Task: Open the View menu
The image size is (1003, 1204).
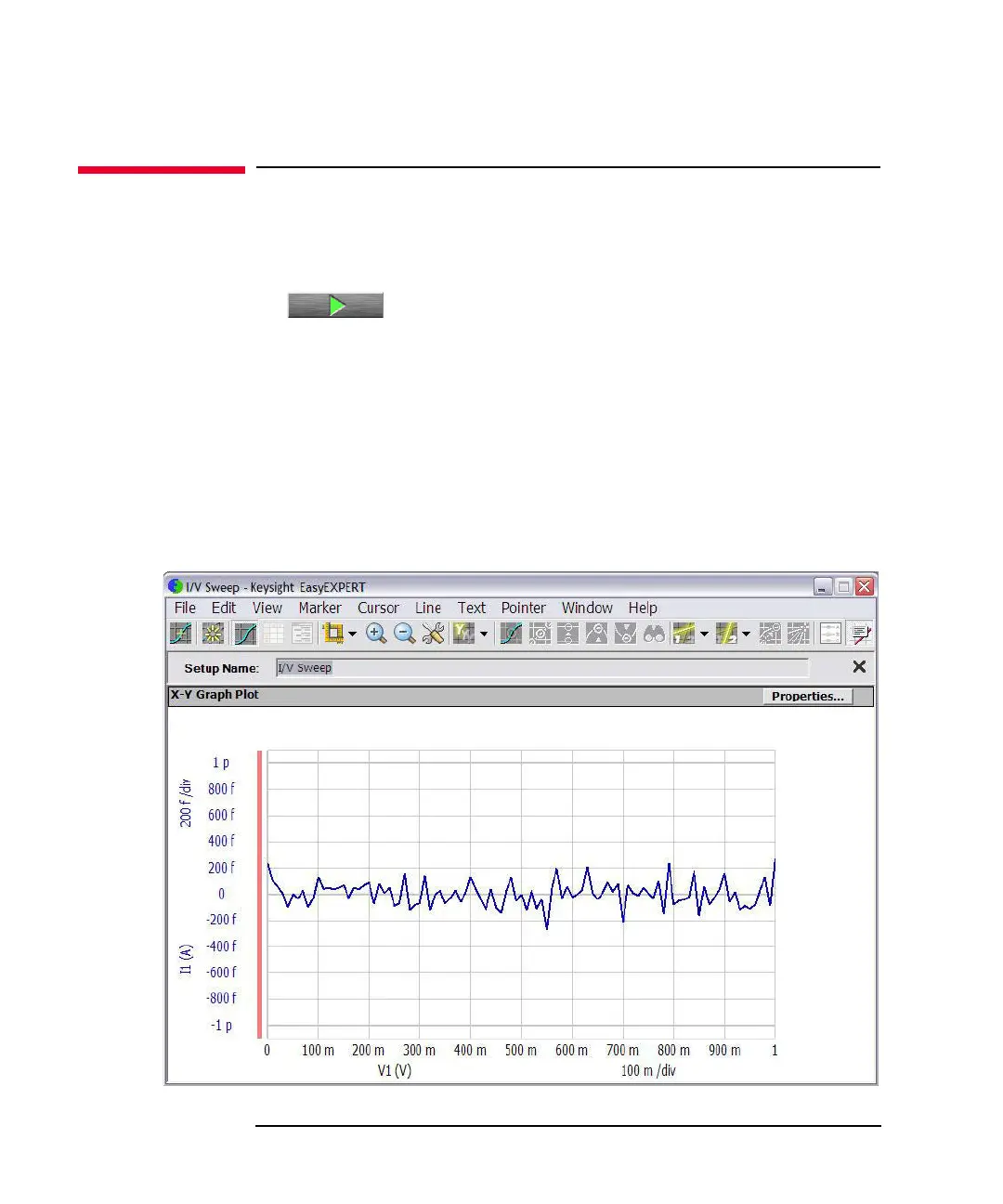Action: pyautogui.click(x=267, y=608)
